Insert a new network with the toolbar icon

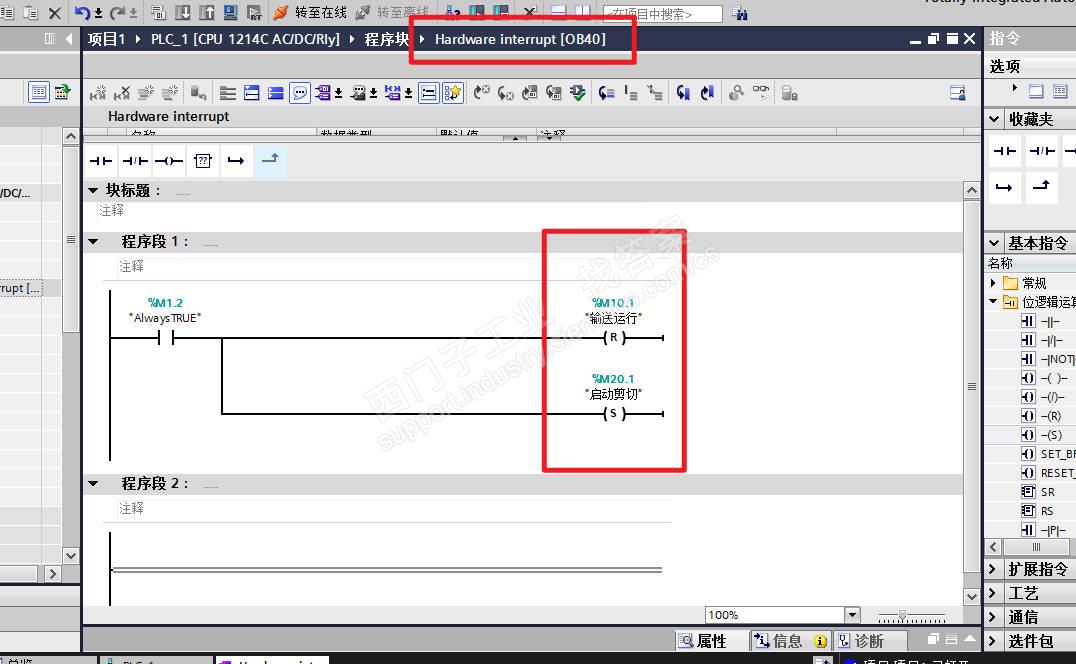98,93
